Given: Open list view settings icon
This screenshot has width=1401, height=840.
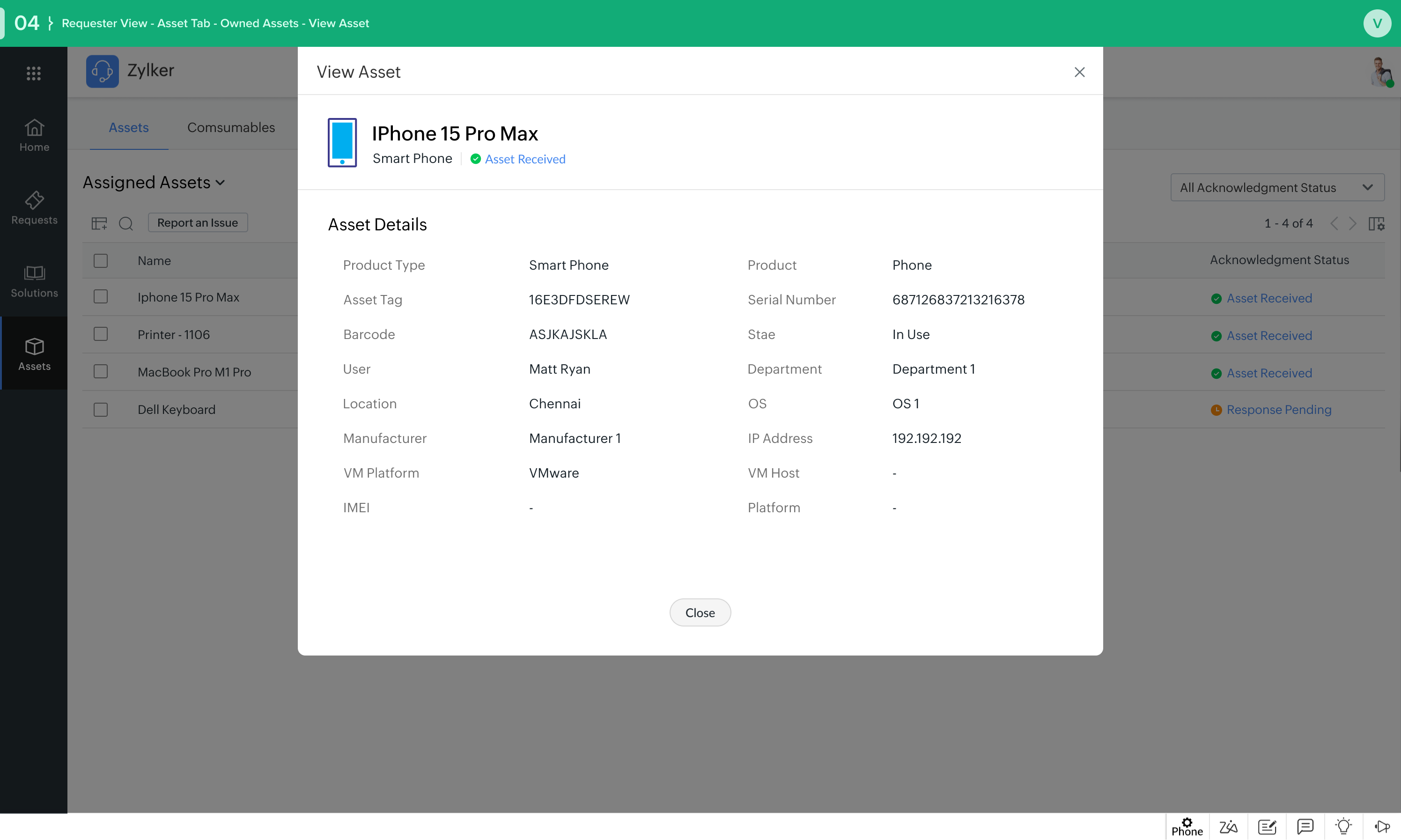Looking at the screenshot, I should point(1376,224).
